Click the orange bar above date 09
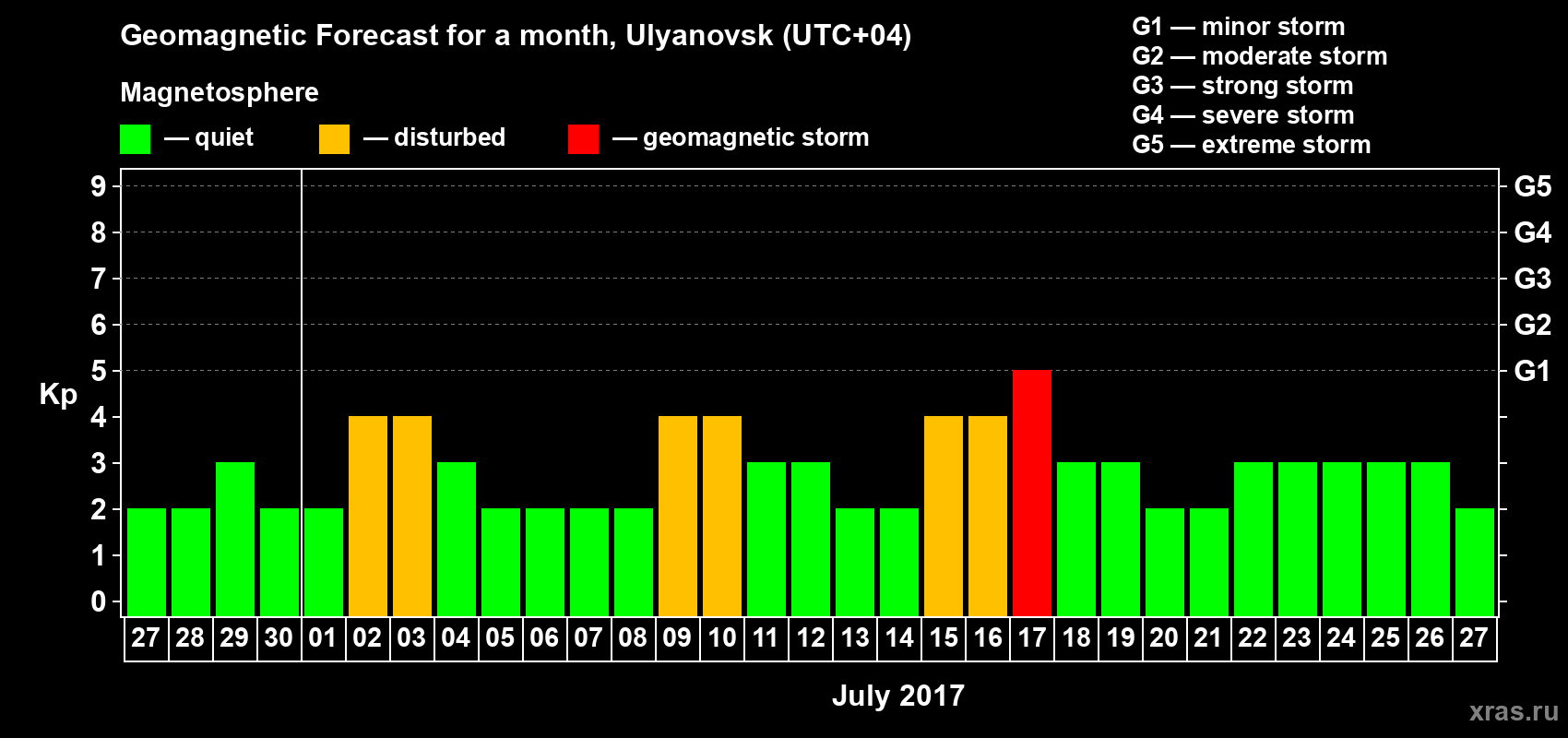Screen dimensions: 1568x738 tap(678, 516)
